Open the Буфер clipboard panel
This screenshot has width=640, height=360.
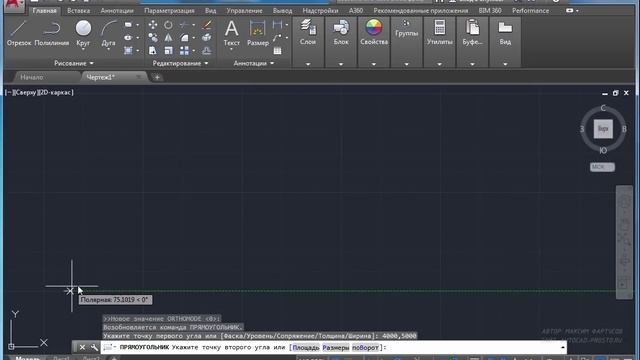(x=472, y=32)
